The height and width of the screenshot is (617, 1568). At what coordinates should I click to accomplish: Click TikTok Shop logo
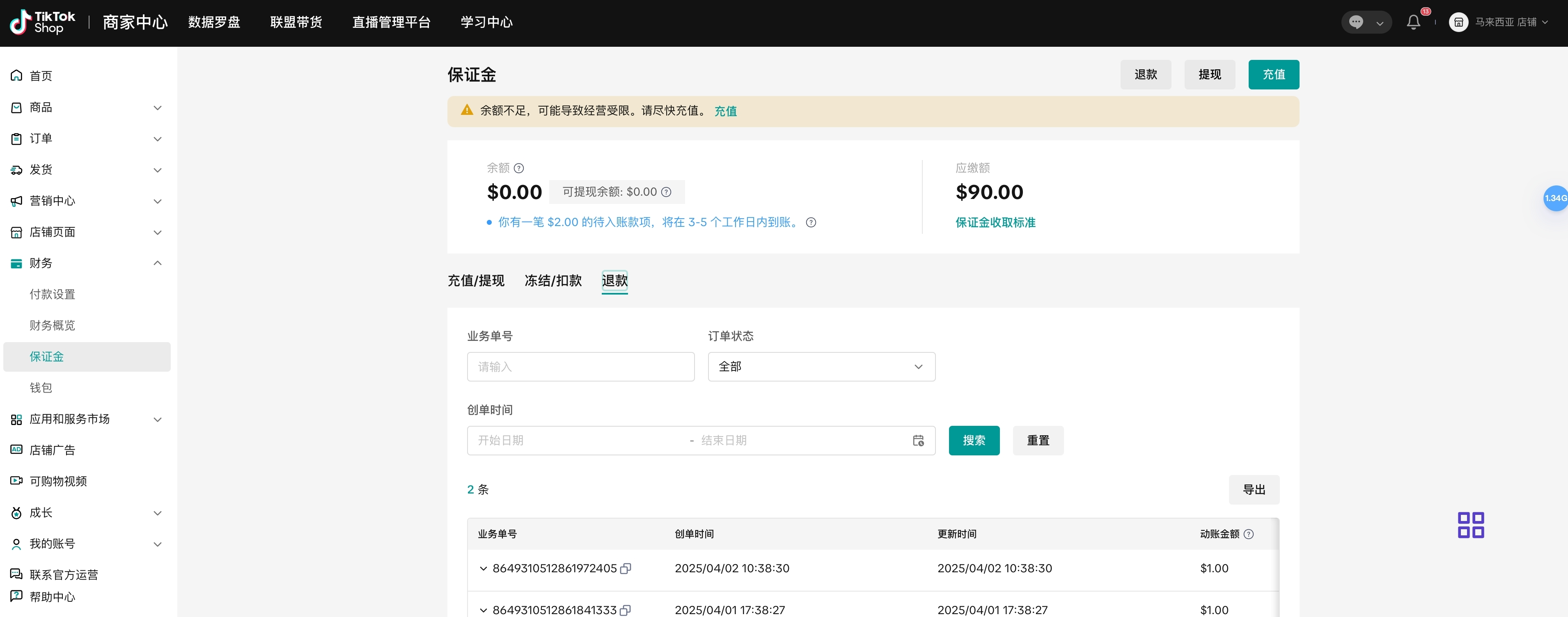coord(43,23)
